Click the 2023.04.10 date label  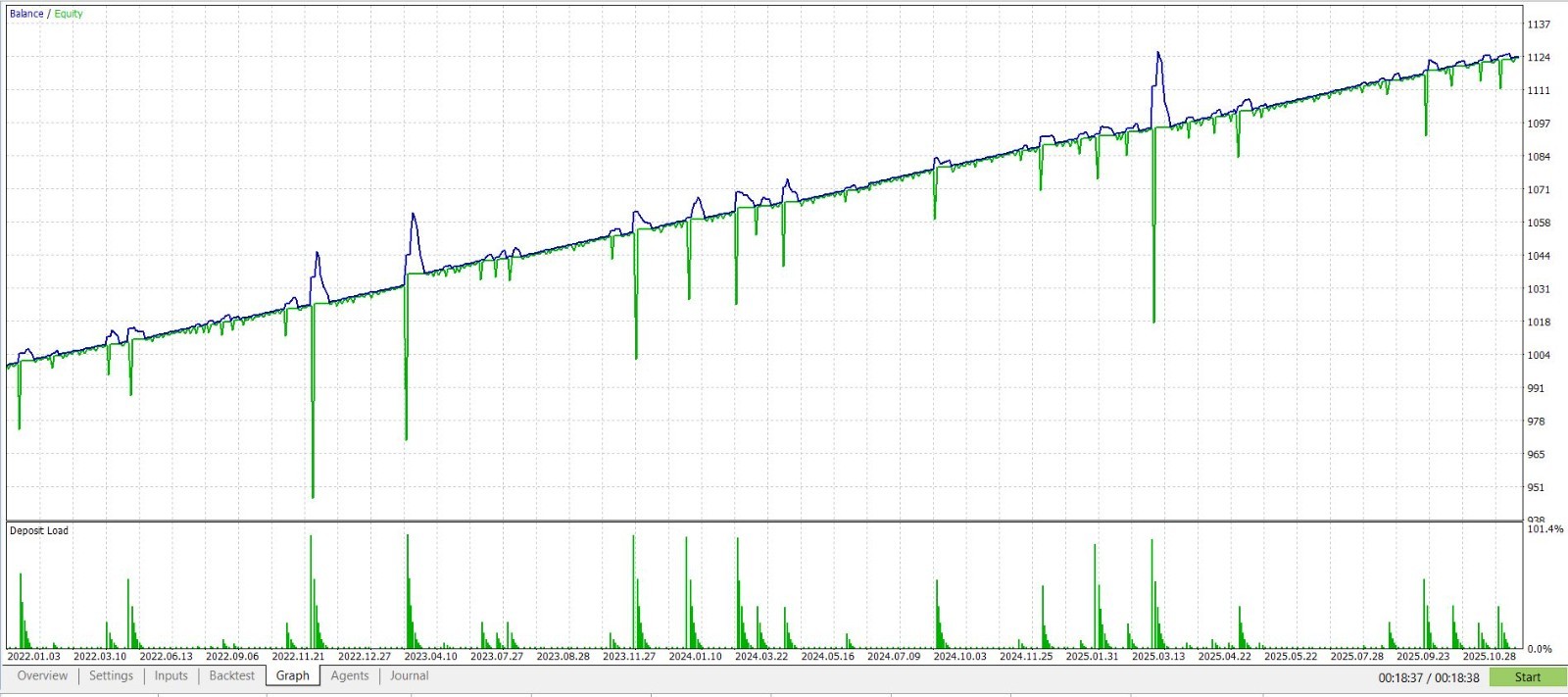[430, 657]
